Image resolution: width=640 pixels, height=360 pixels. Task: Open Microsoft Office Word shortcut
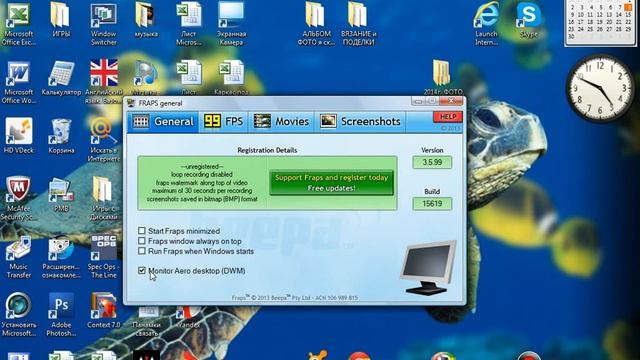tap(18, 82)
